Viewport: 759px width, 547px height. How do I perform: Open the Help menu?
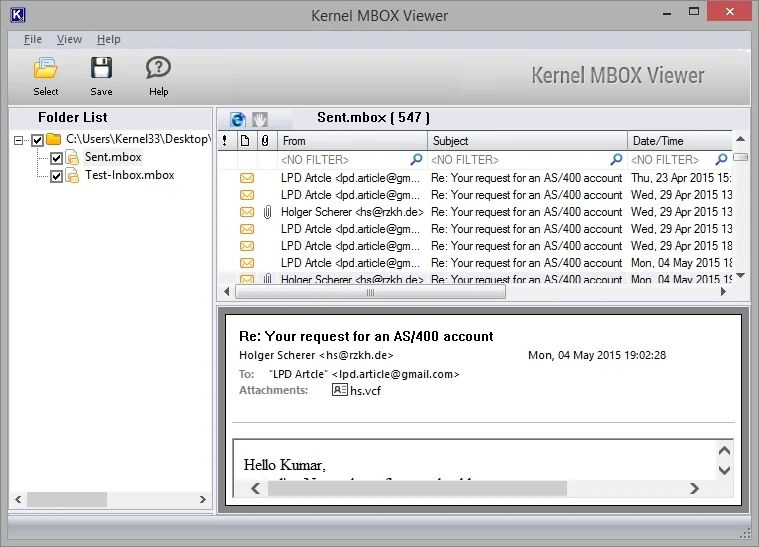[x=108, y=39]
